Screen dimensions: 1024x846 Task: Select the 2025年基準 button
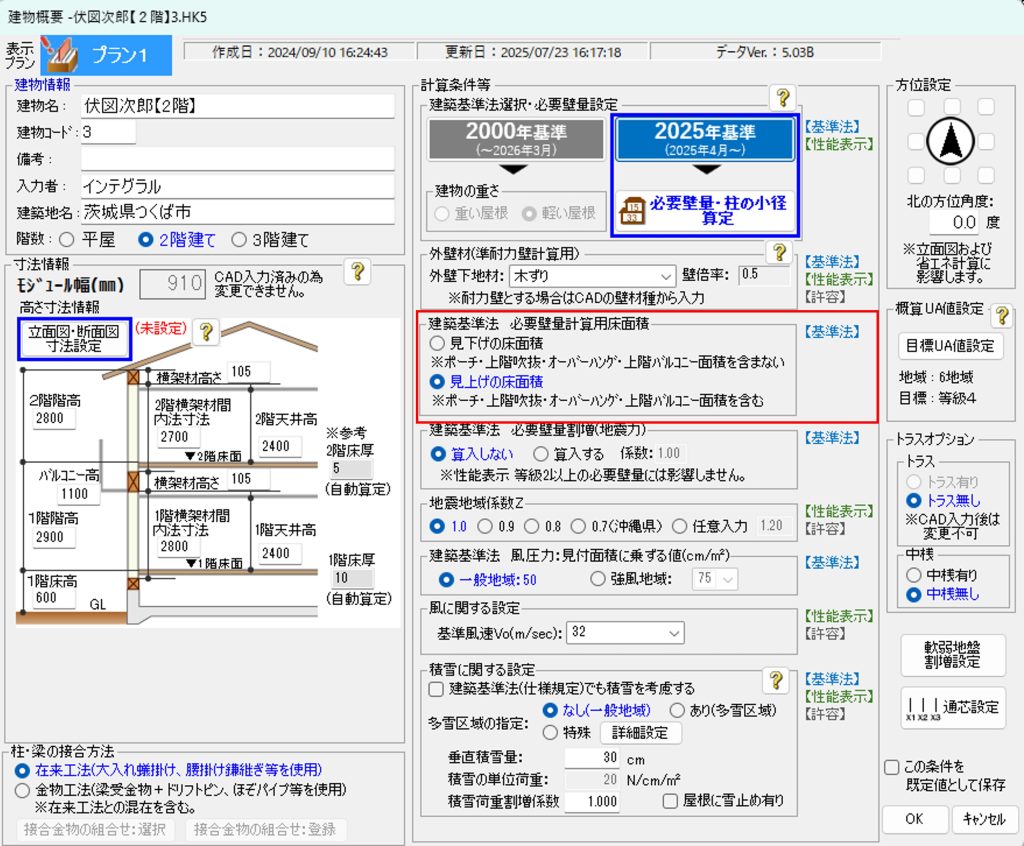pyautogui.click(x=705, y=139)
